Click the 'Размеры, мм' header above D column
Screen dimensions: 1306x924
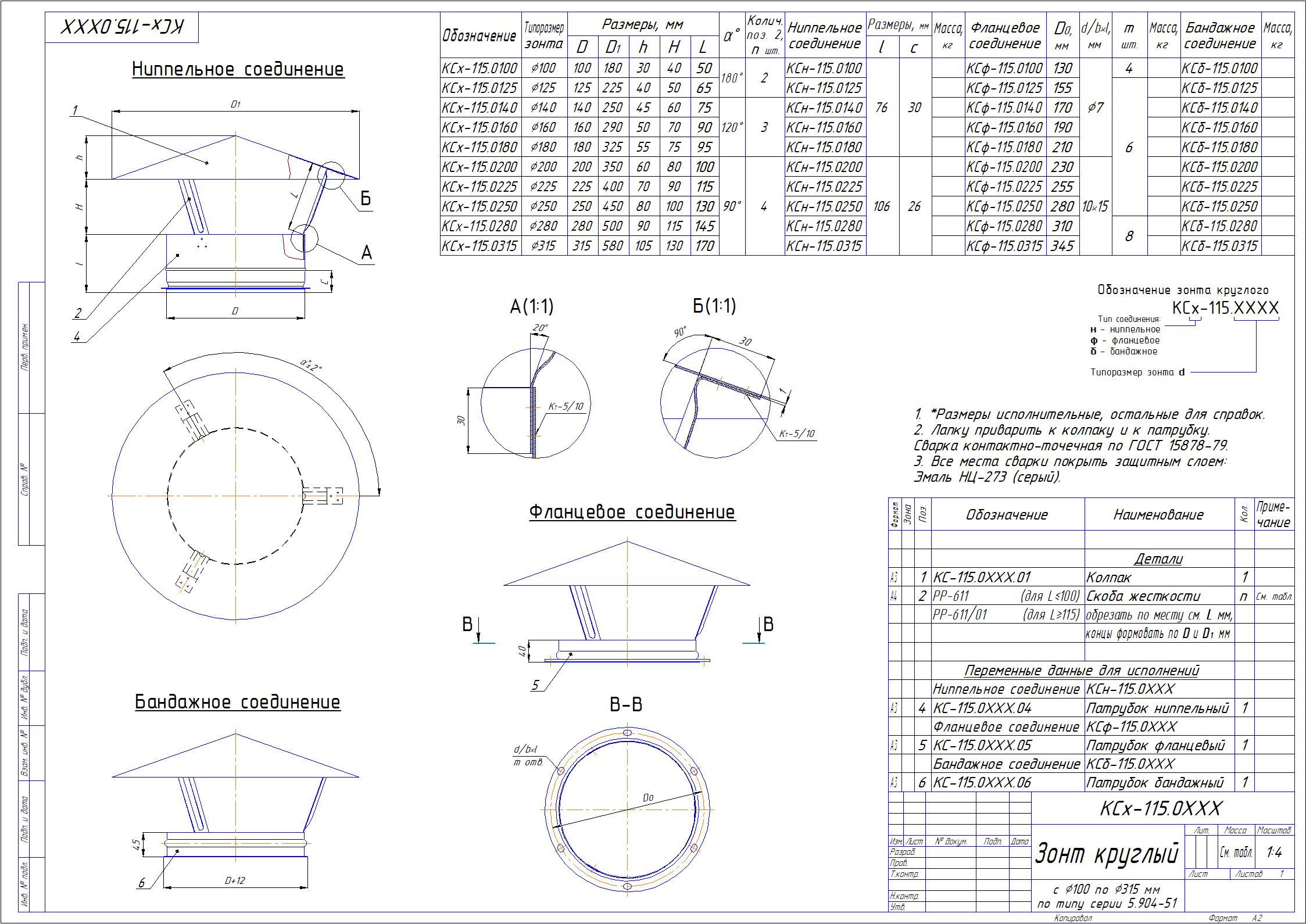pos(643,24)
